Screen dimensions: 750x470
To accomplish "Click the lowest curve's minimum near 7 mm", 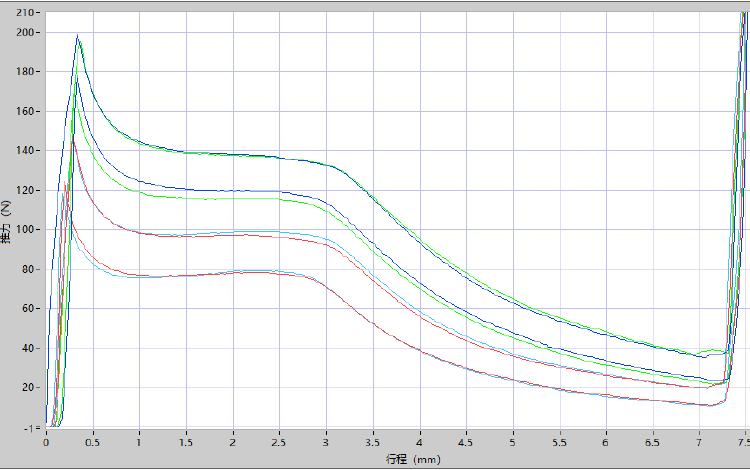I will [708, 405].
